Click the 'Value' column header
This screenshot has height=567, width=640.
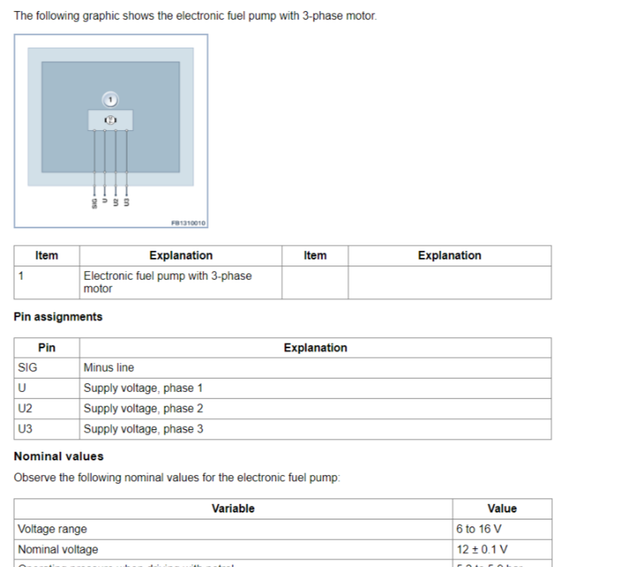click(502, 509)
